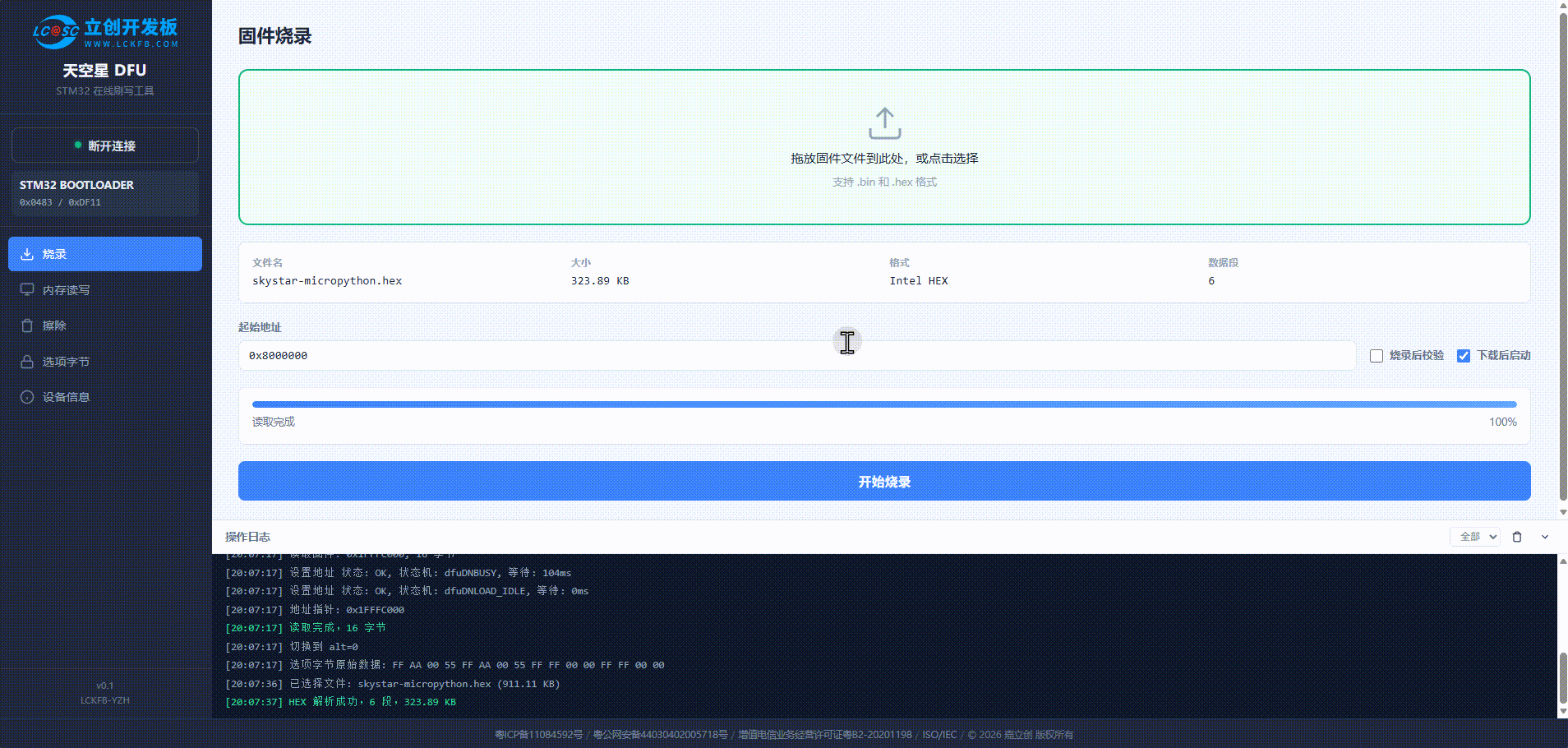Viewport: 1568px width, 748px height.
Task: Open the 设备信息 sidebar page
Action: pos(105,397)
